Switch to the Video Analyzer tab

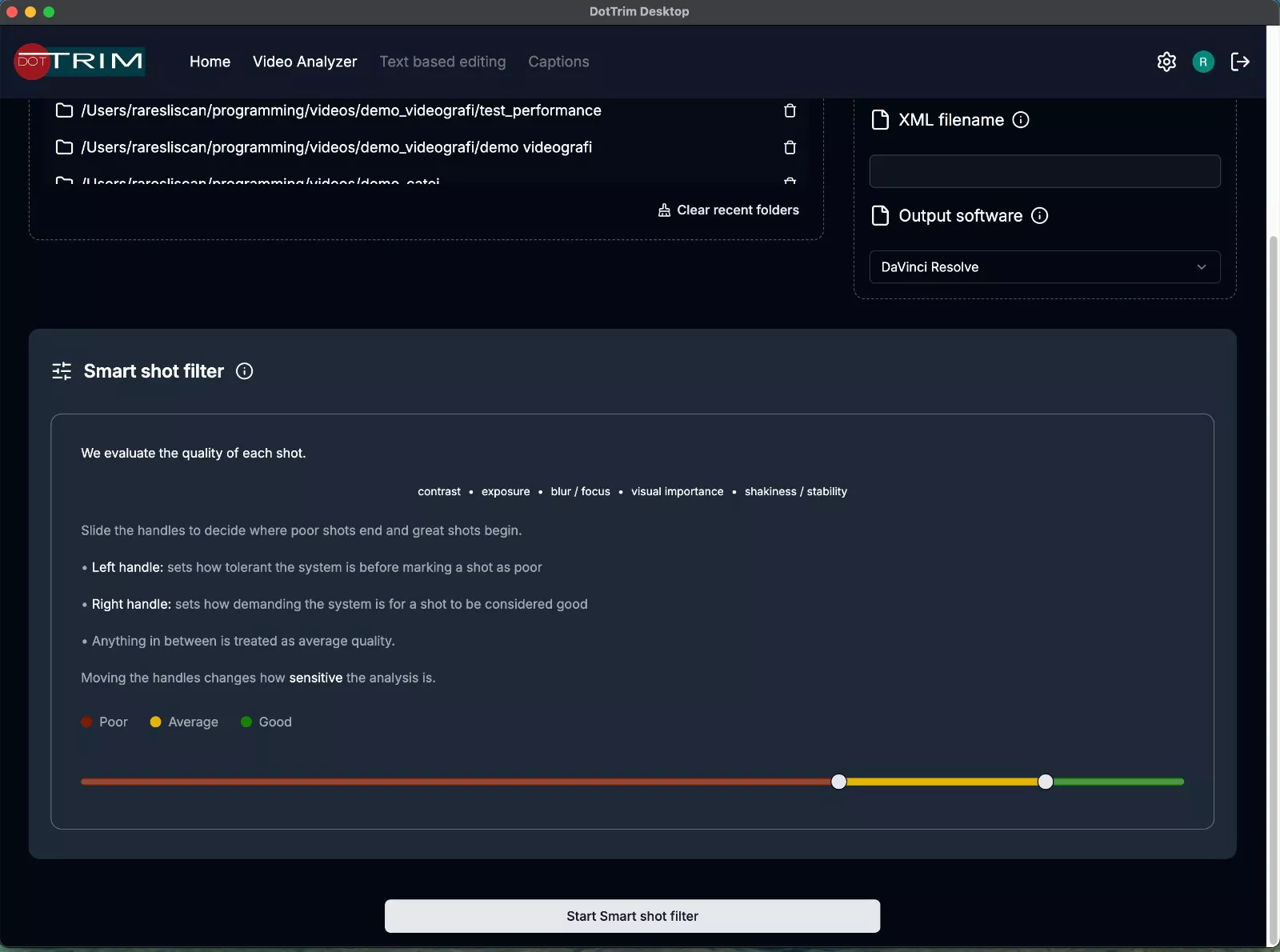pyautogui.click(x=305, y=62)
